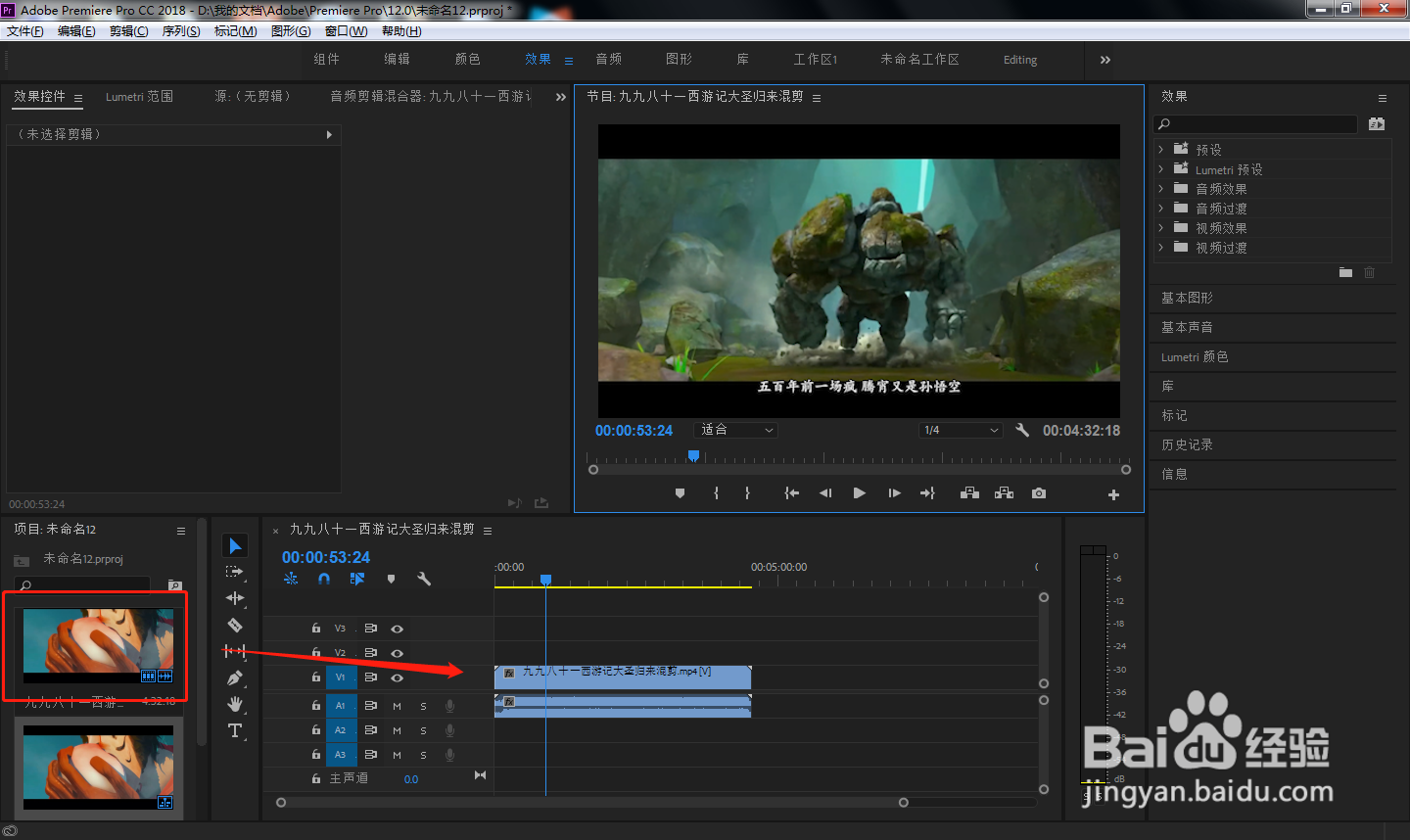Mute audio track A1
This screenshot has height=840, width=1410.
pos(397,706)
